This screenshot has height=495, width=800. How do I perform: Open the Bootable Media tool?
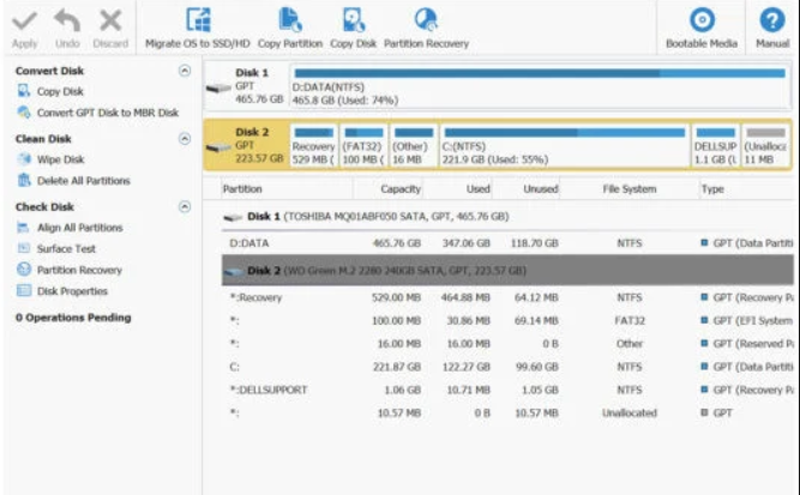(702, 20)
